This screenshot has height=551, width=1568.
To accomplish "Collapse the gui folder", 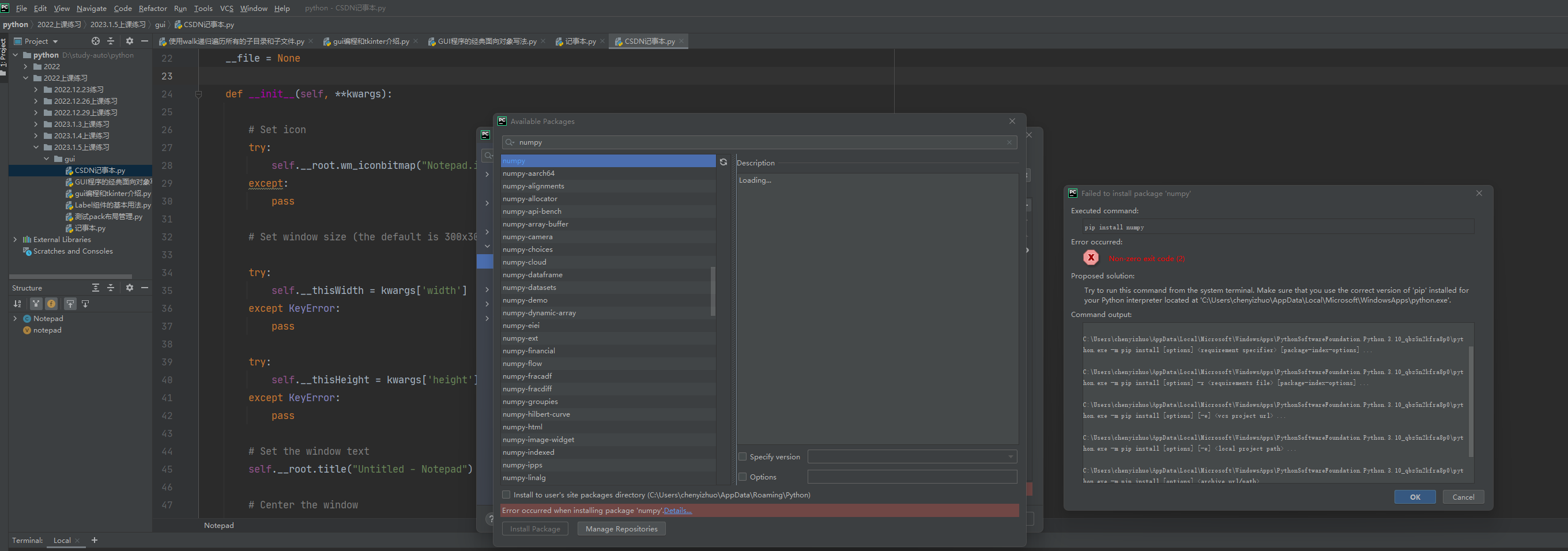I will tap(46, 159).
